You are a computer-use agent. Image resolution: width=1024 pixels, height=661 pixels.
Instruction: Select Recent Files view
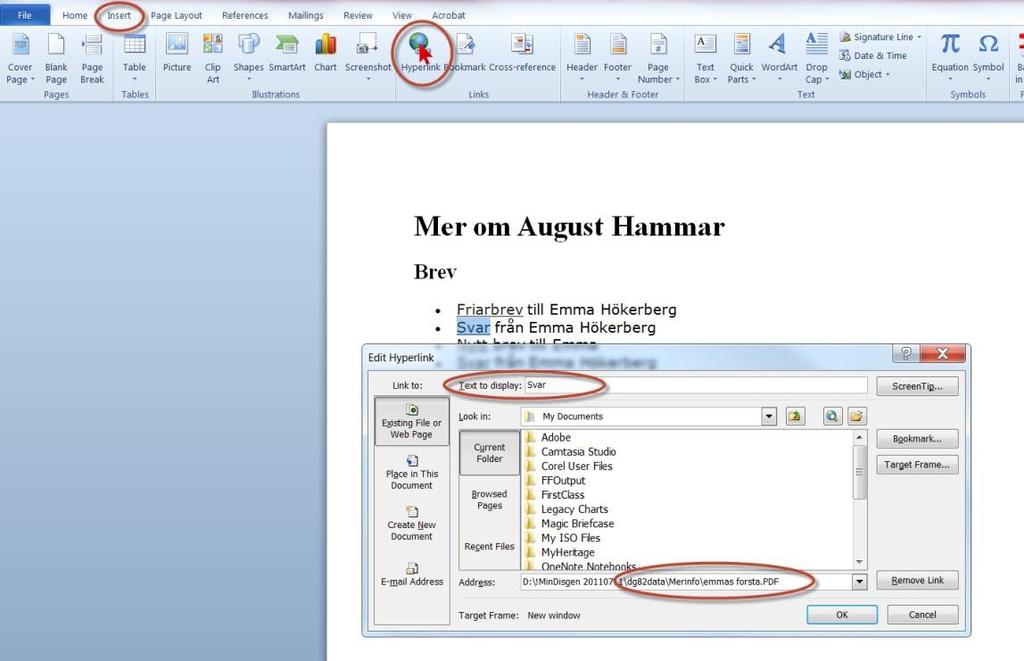click(x=489, y=546)
